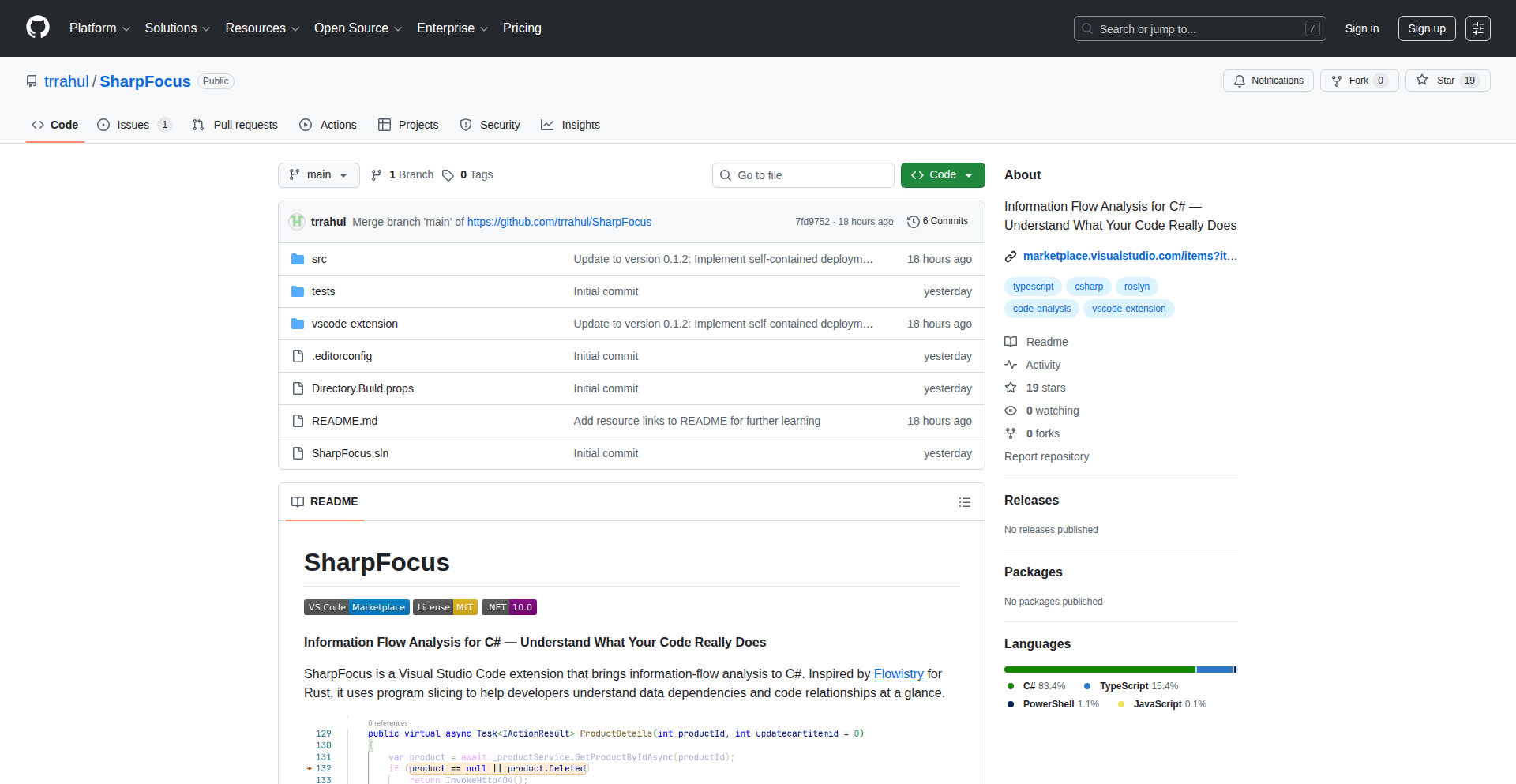Expand the green Code dropdown button

pos(942,175)
